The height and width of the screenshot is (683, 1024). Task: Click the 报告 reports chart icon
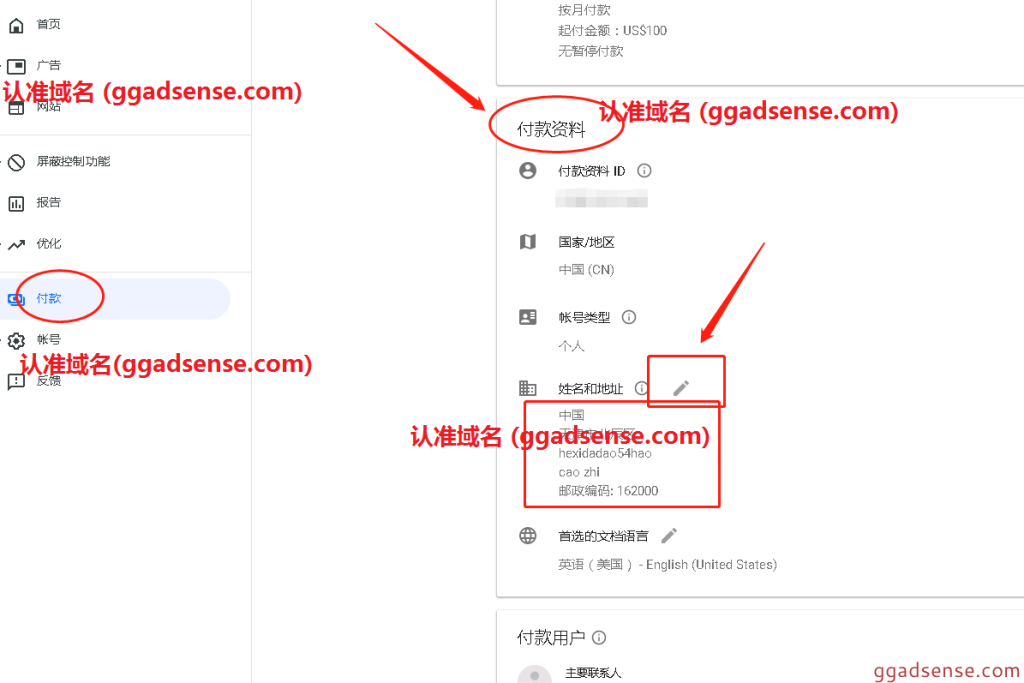(x=16, y=204)
